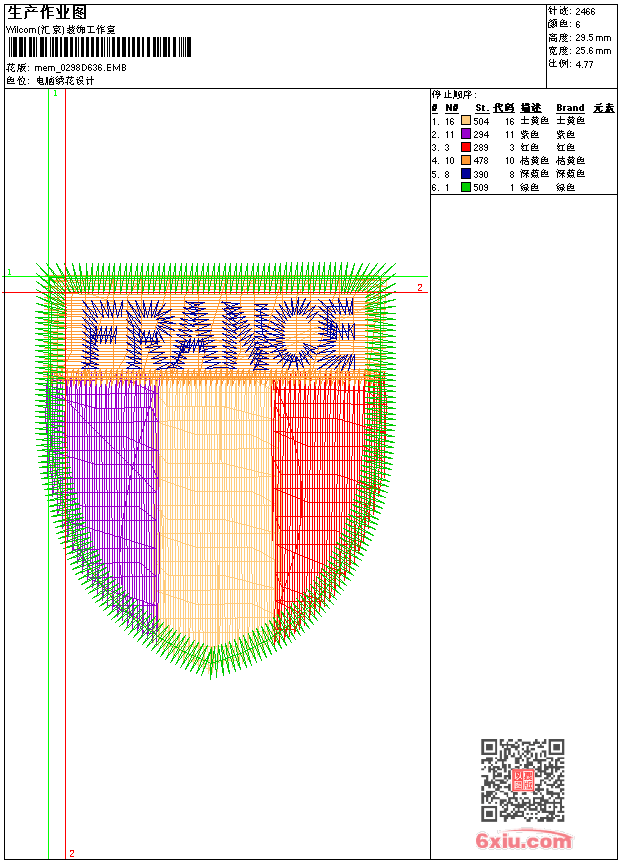This screenshot has height=860, width=620.
Task: Click the purple color swatch, code 294
Action: tap(466, 134)
